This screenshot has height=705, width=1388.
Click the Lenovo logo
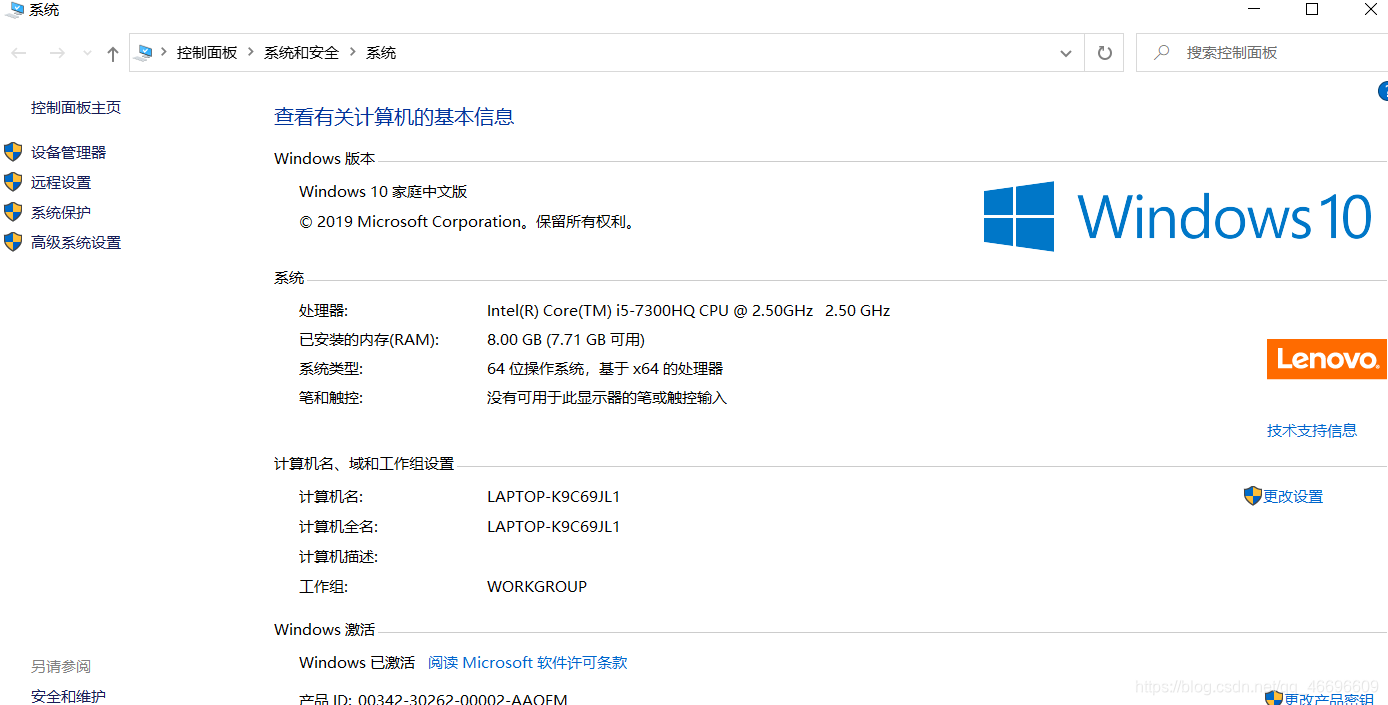[1327, 359]
